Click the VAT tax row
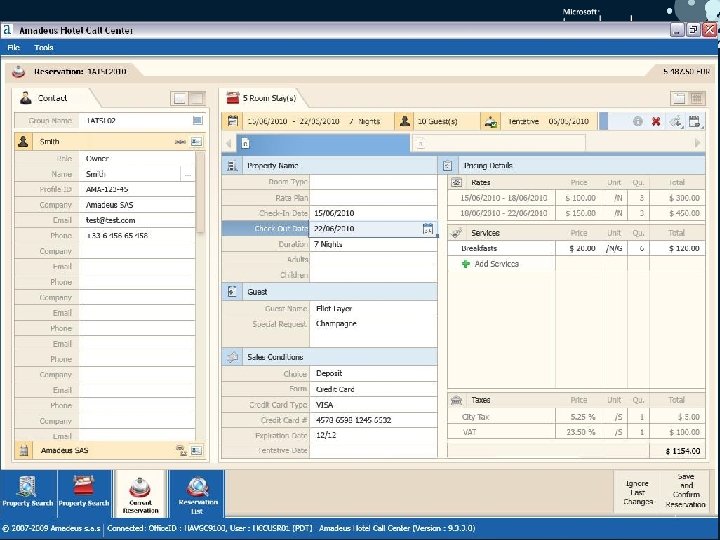The image size is (720, 540). pos(576,432)
